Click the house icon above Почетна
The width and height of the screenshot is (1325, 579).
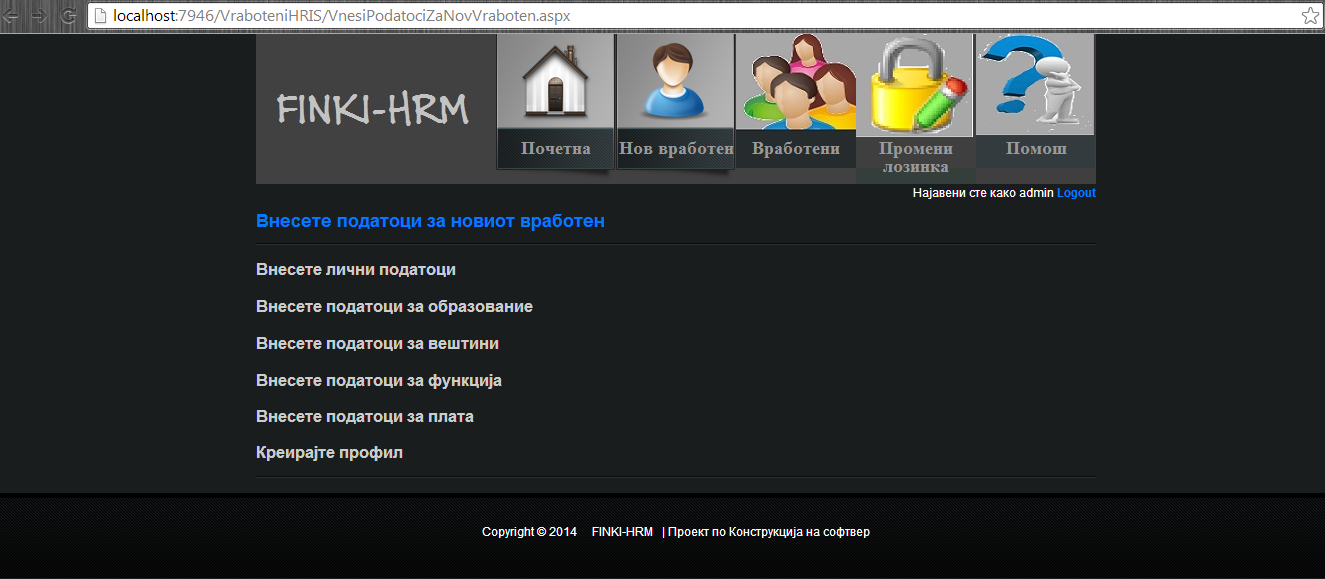(555, 82)
